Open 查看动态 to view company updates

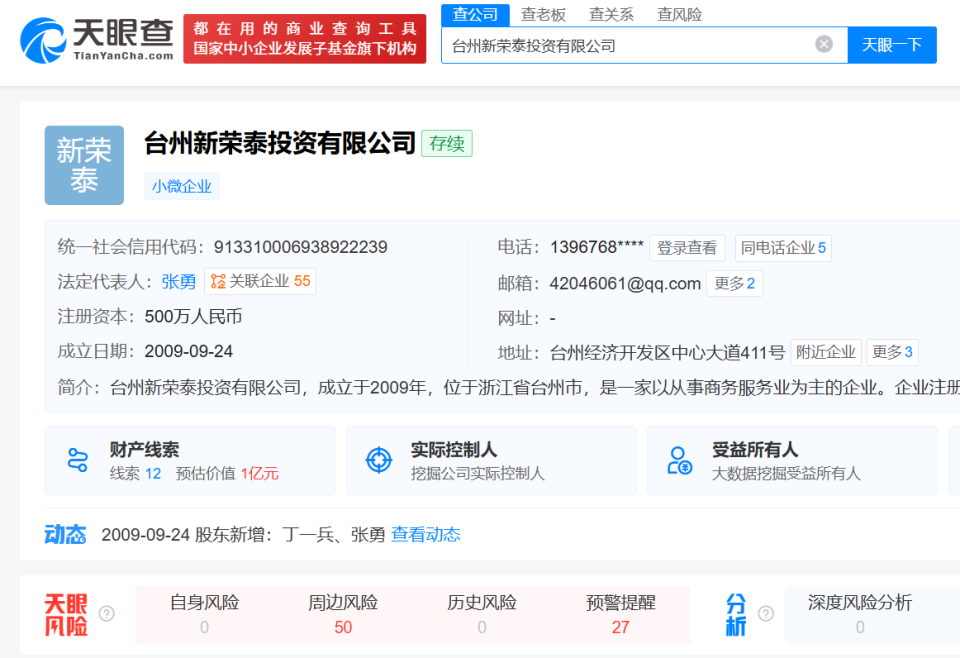[x=430, y=535]
